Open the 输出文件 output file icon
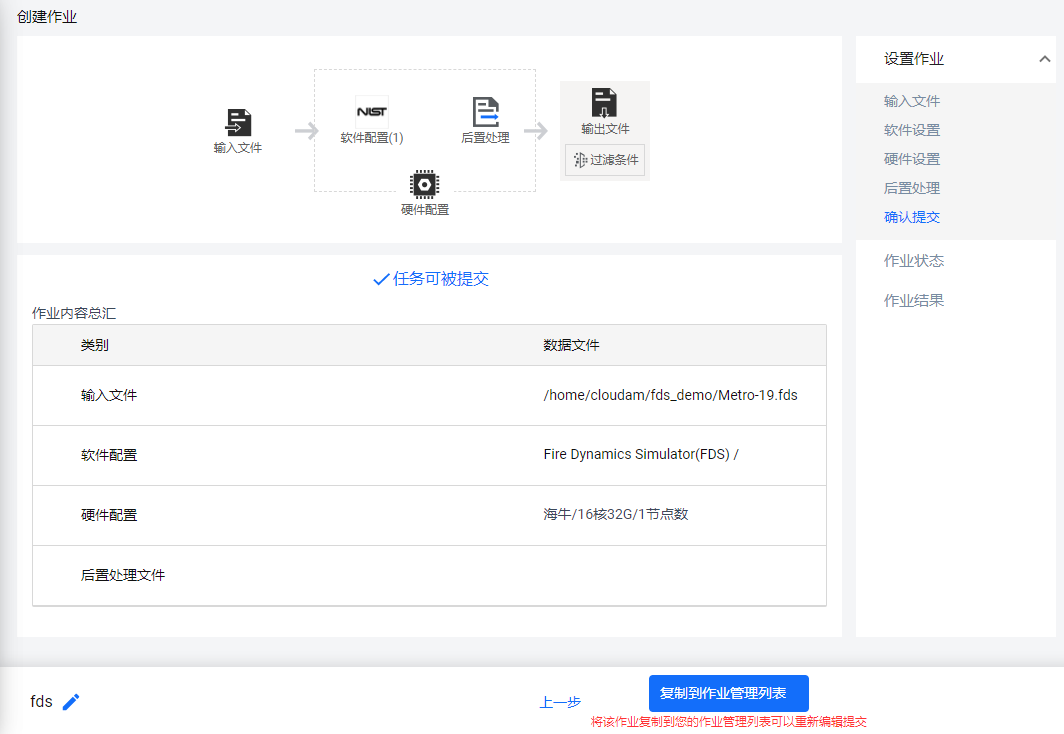The image size is (1064, 734). [x=604, y=103]
